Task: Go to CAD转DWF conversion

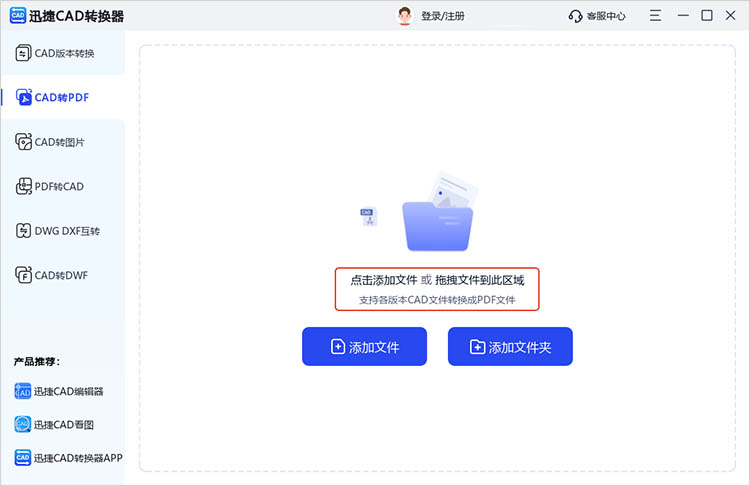Action: pos(62,275)
